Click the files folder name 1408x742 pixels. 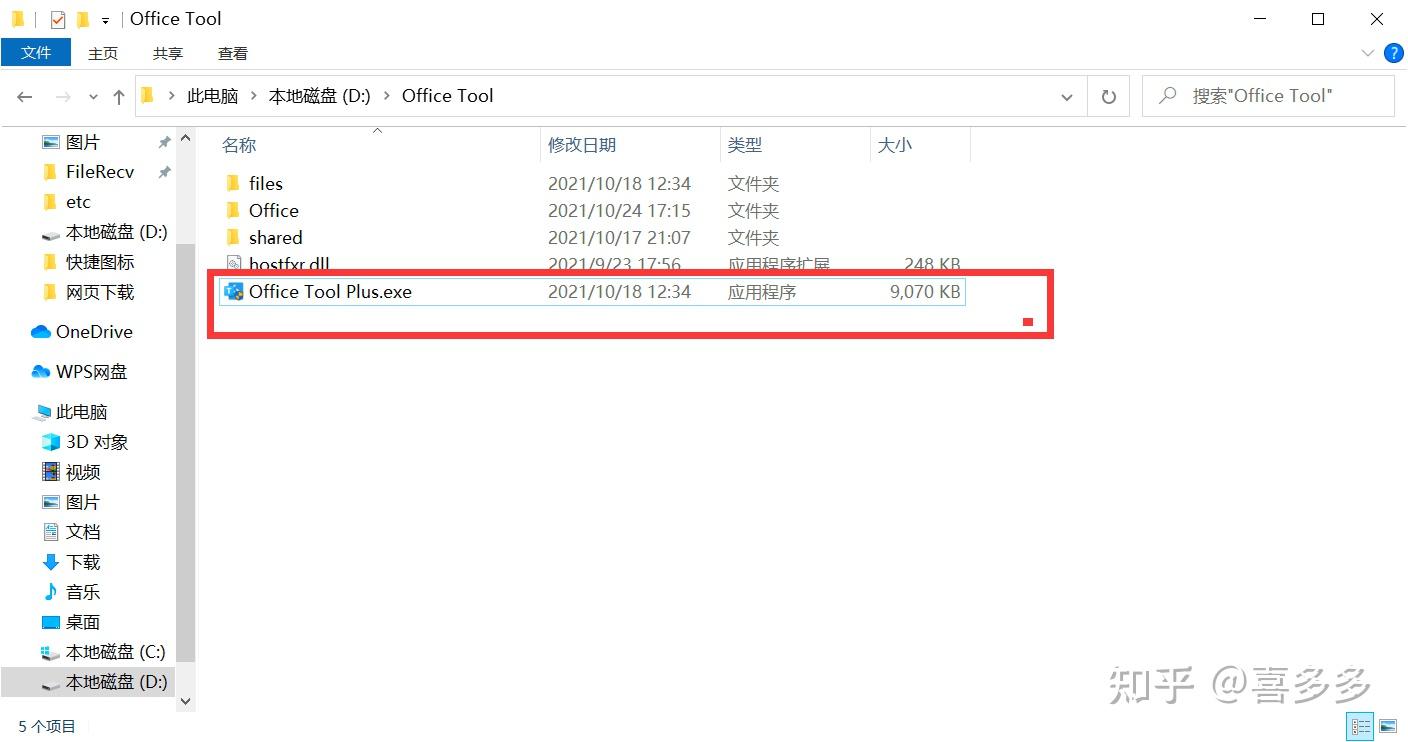pos(266,183)
